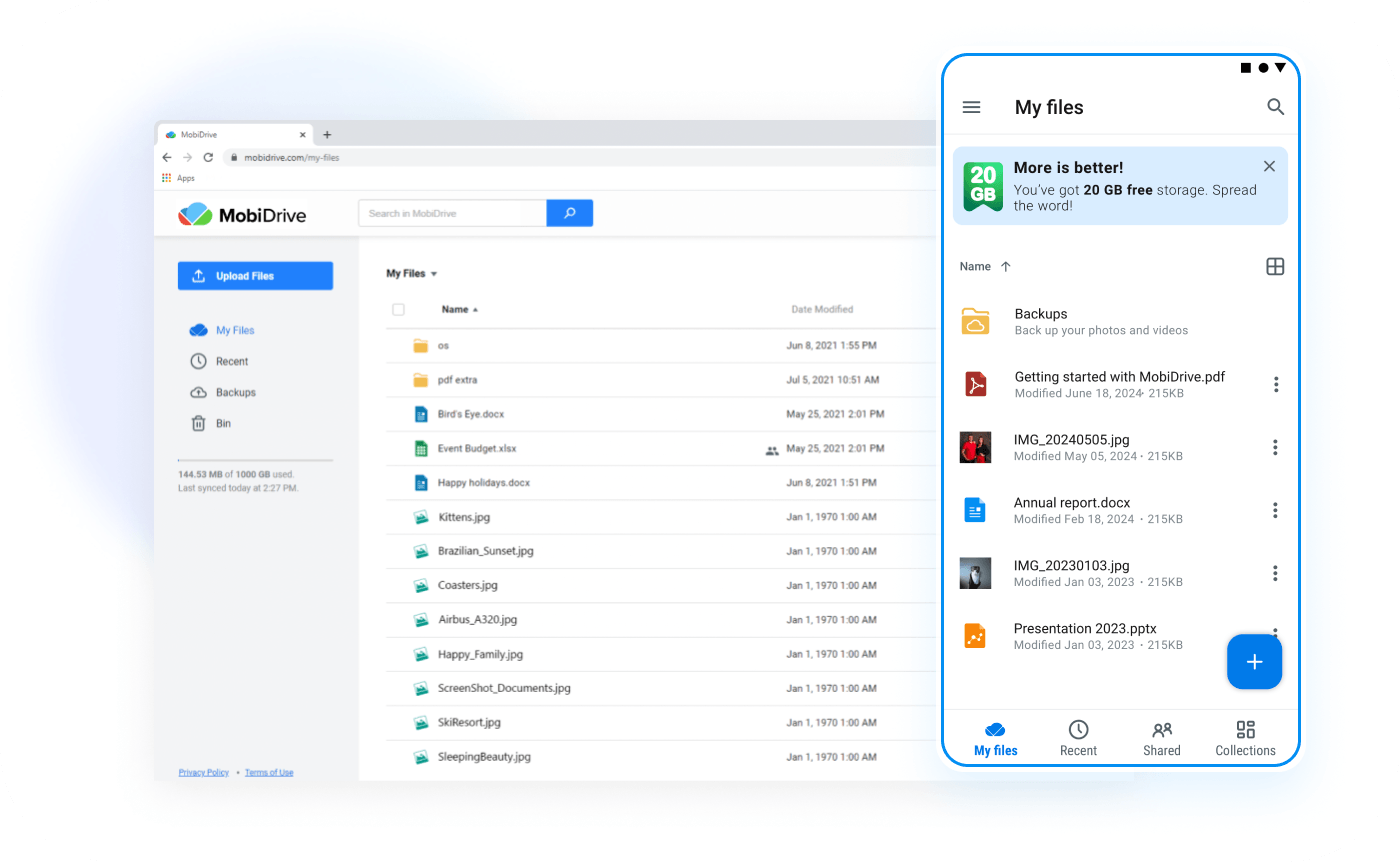Toggle the select all files checkbox
The height and width of the screenshot is (862, 1400).
[x=398, y=310]
